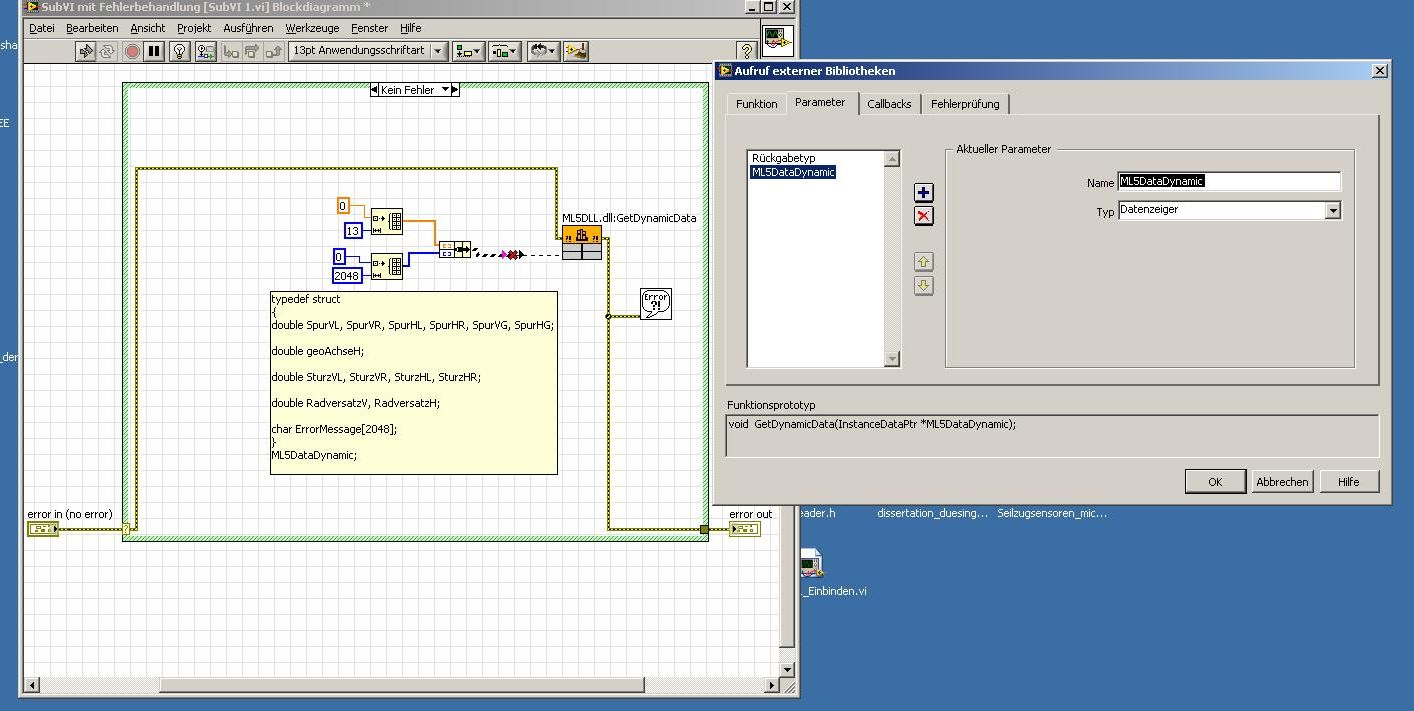Click the Bundle node on diagram
The image size is (1414, 711).
(x=455, y=249)
